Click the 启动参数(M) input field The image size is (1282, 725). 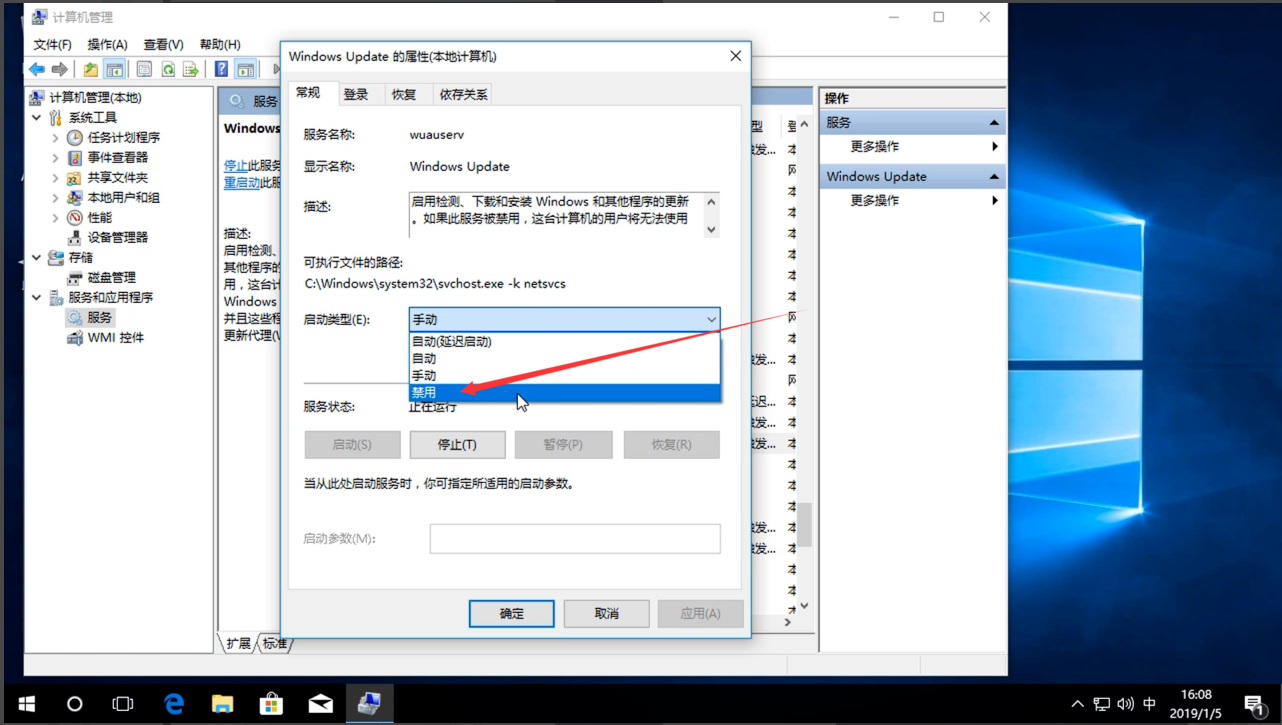(x=575, y=538)
